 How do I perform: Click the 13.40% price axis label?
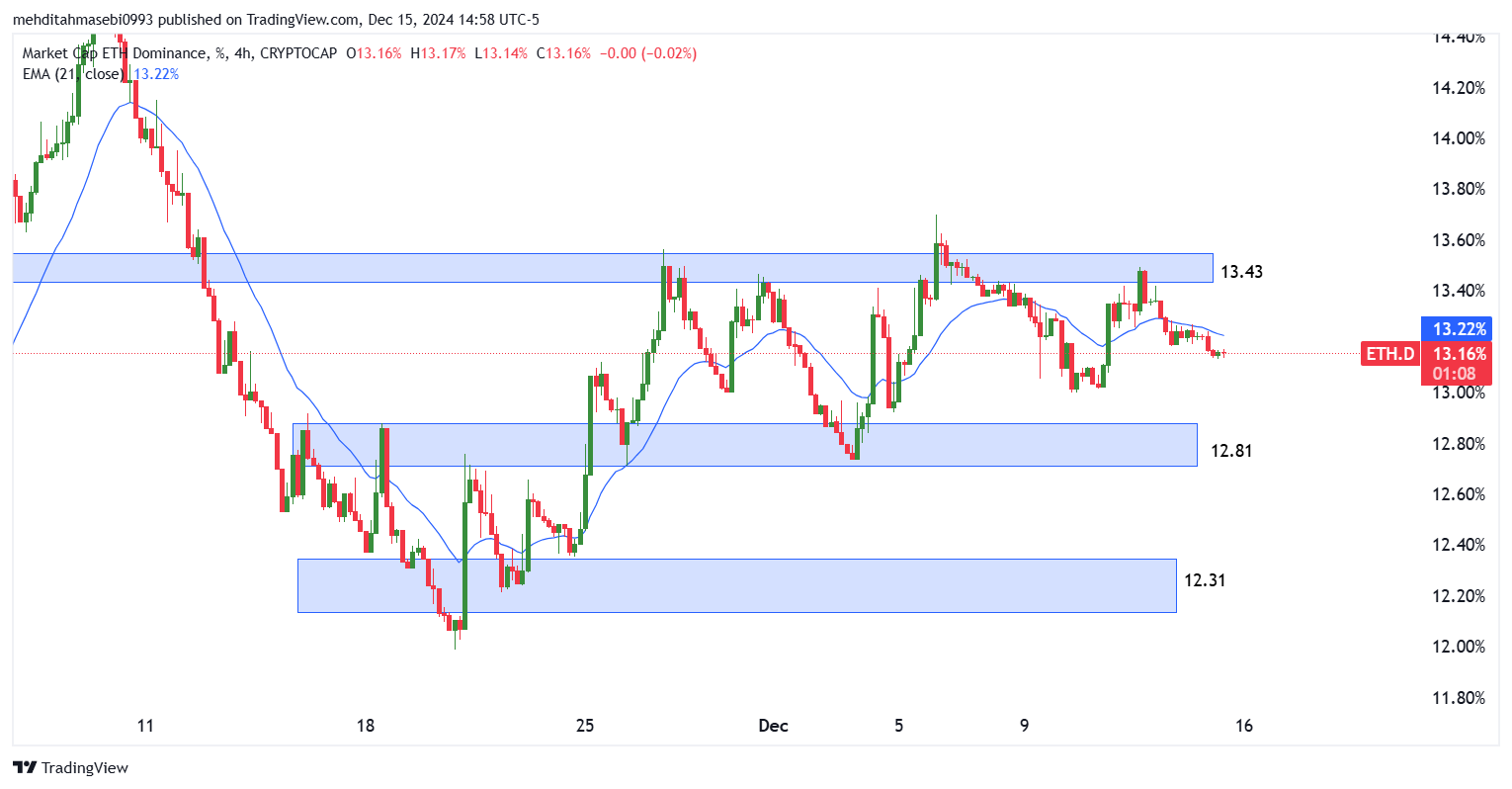pos(1459,291)
